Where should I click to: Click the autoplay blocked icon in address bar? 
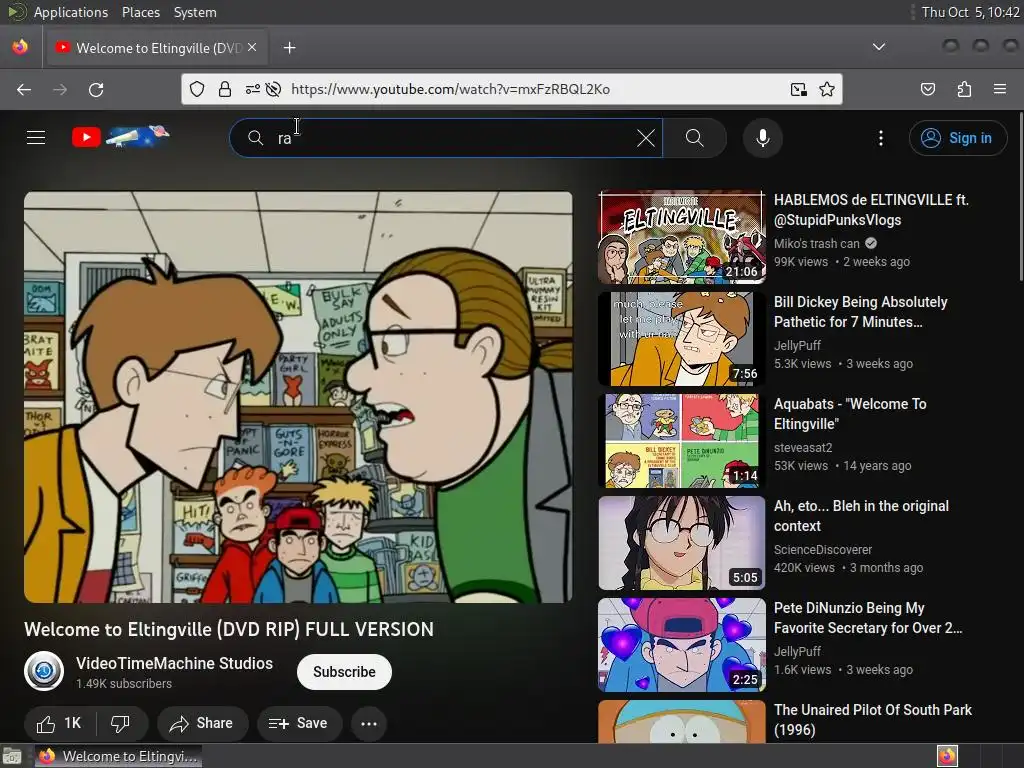[274, 89]
